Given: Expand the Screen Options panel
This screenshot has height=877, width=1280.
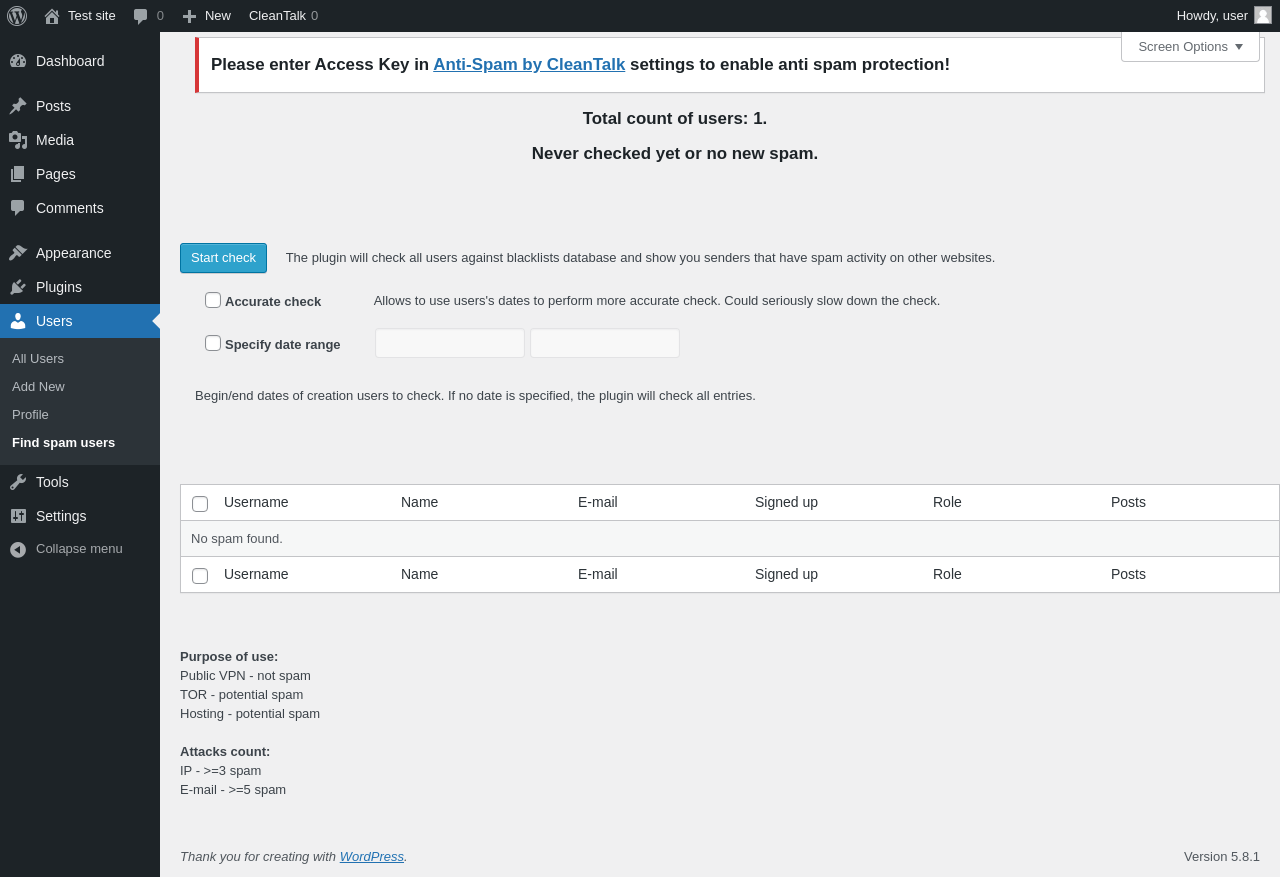Looking at the screenshot, I should tap(1190, 46).
